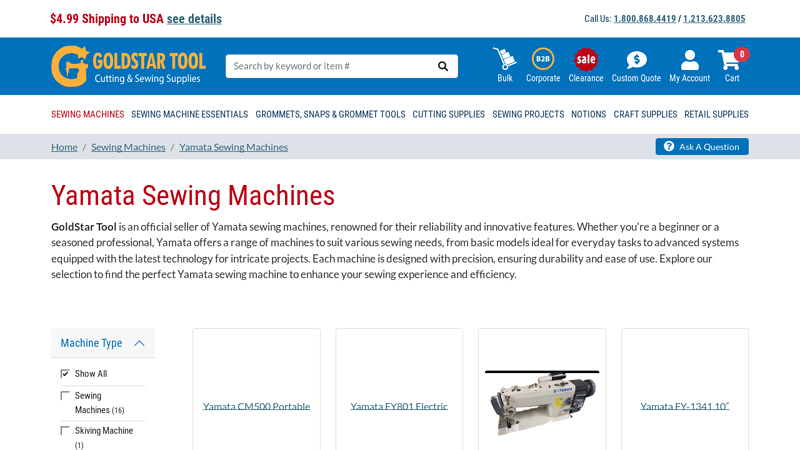Go to Sewing Machines breadcrumb
800x450 pixels.
coord(128,147)
